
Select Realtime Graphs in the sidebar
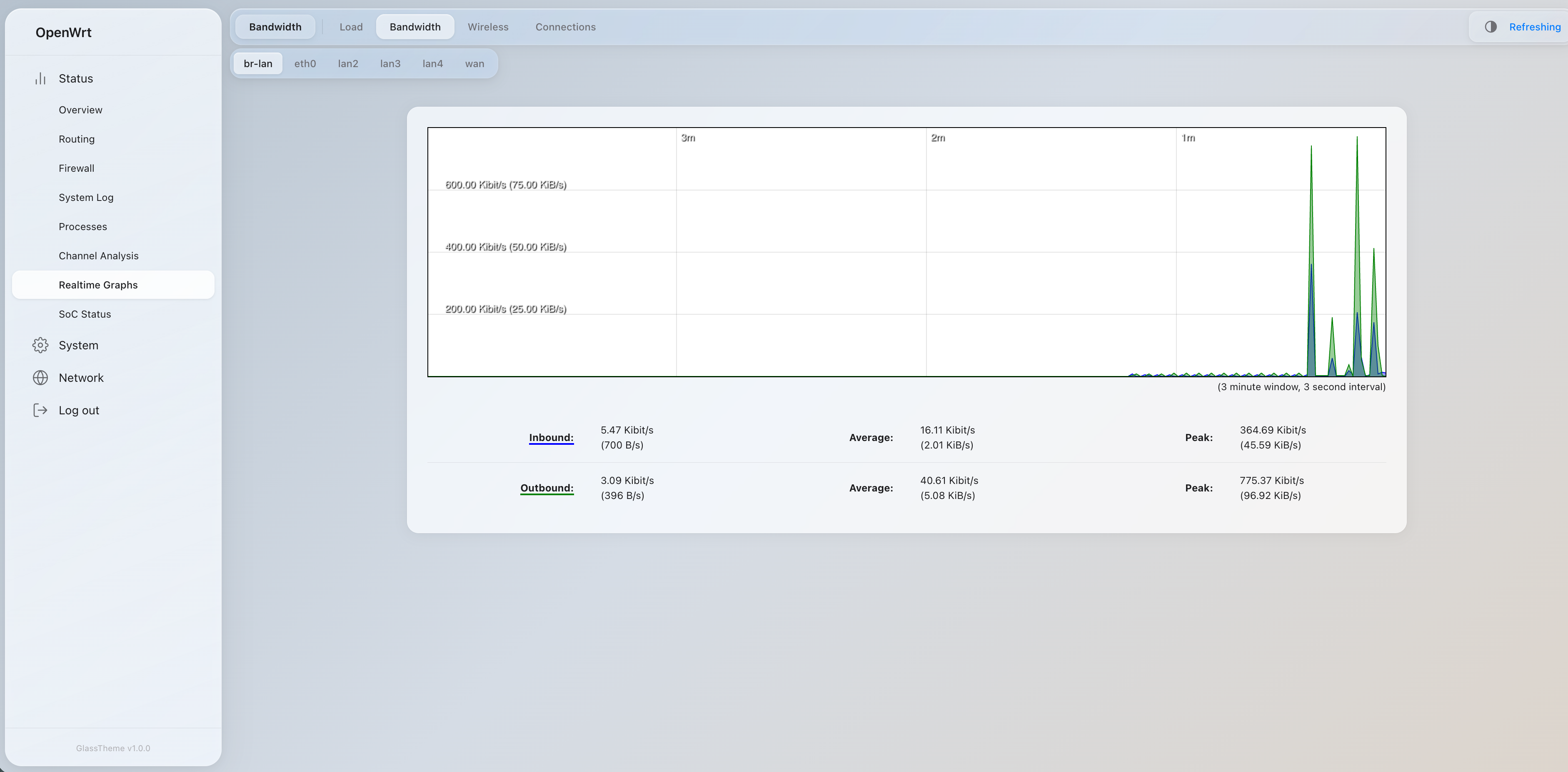[x=113, y=285]
